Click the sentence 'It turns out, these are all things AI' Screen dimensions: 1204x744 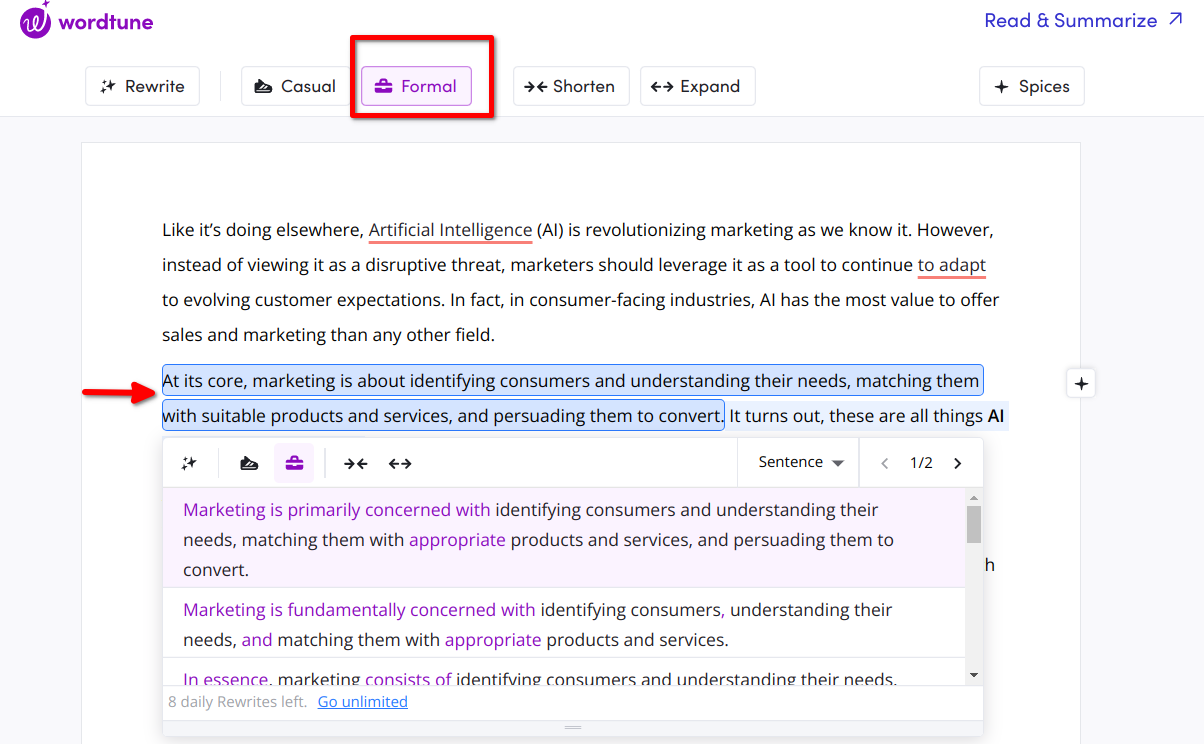pyautogui.click(x=866, y=415)
